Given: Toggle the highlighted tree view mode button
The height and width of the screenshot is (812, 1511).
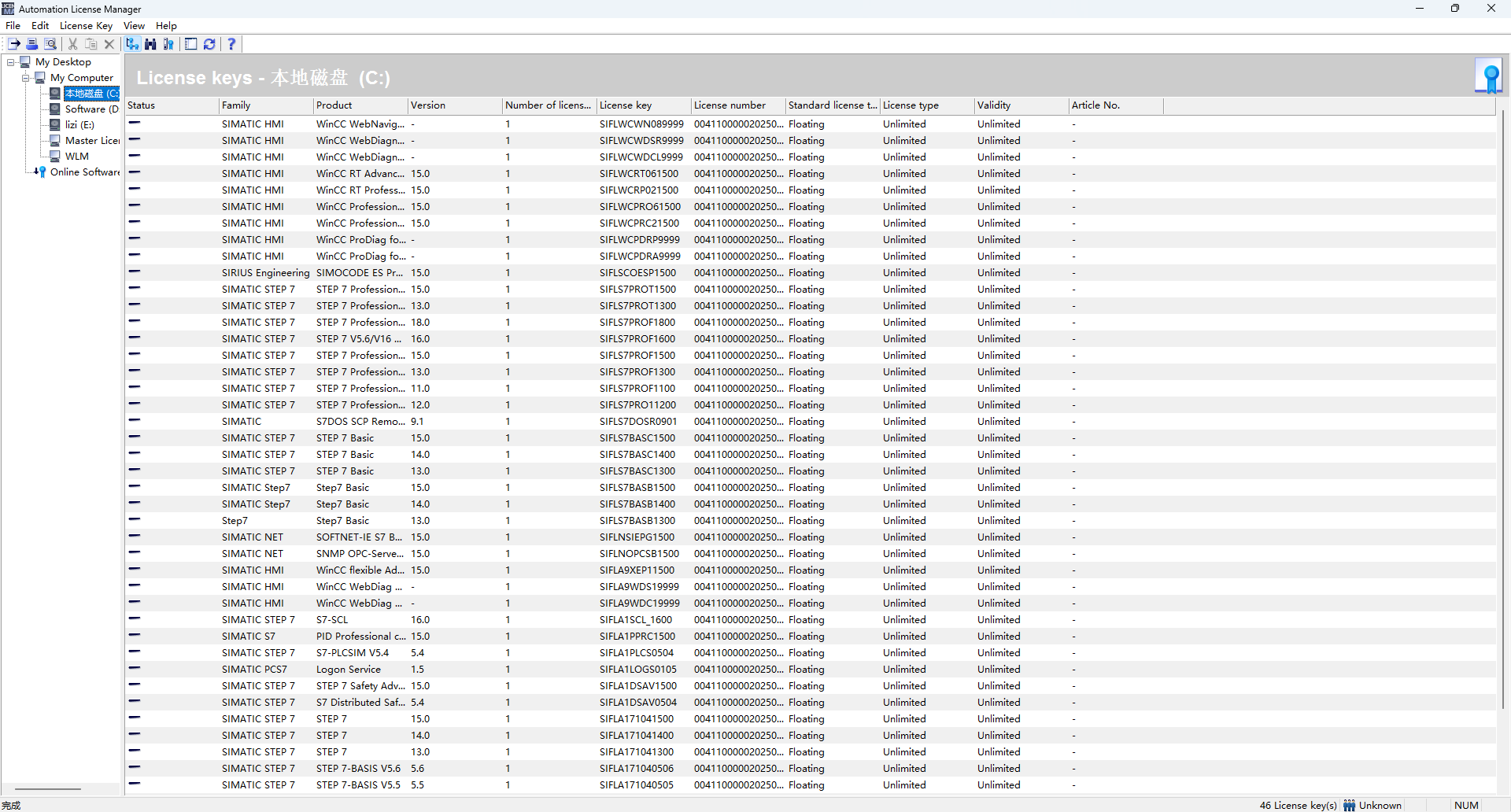Looking at the screenshot, I should click(x=131, y=44).
